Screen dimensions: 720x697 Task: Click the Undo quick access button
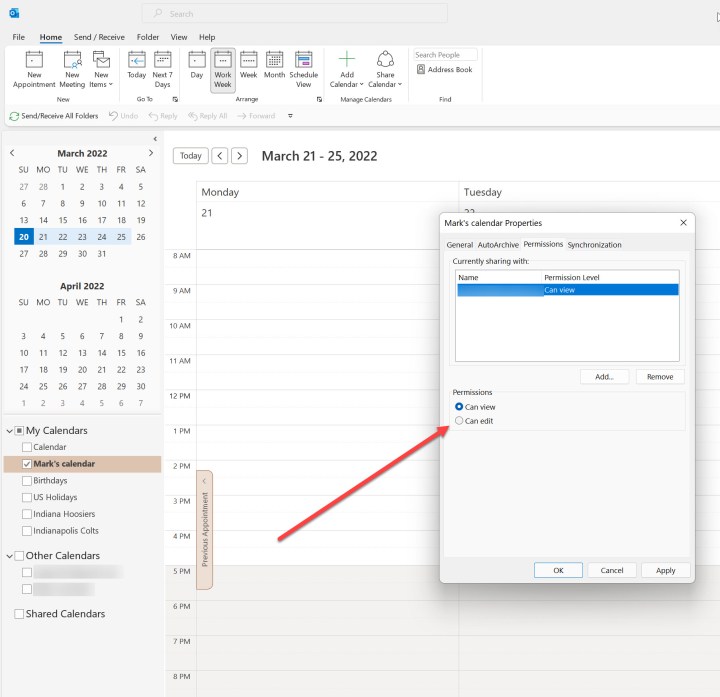123,116
